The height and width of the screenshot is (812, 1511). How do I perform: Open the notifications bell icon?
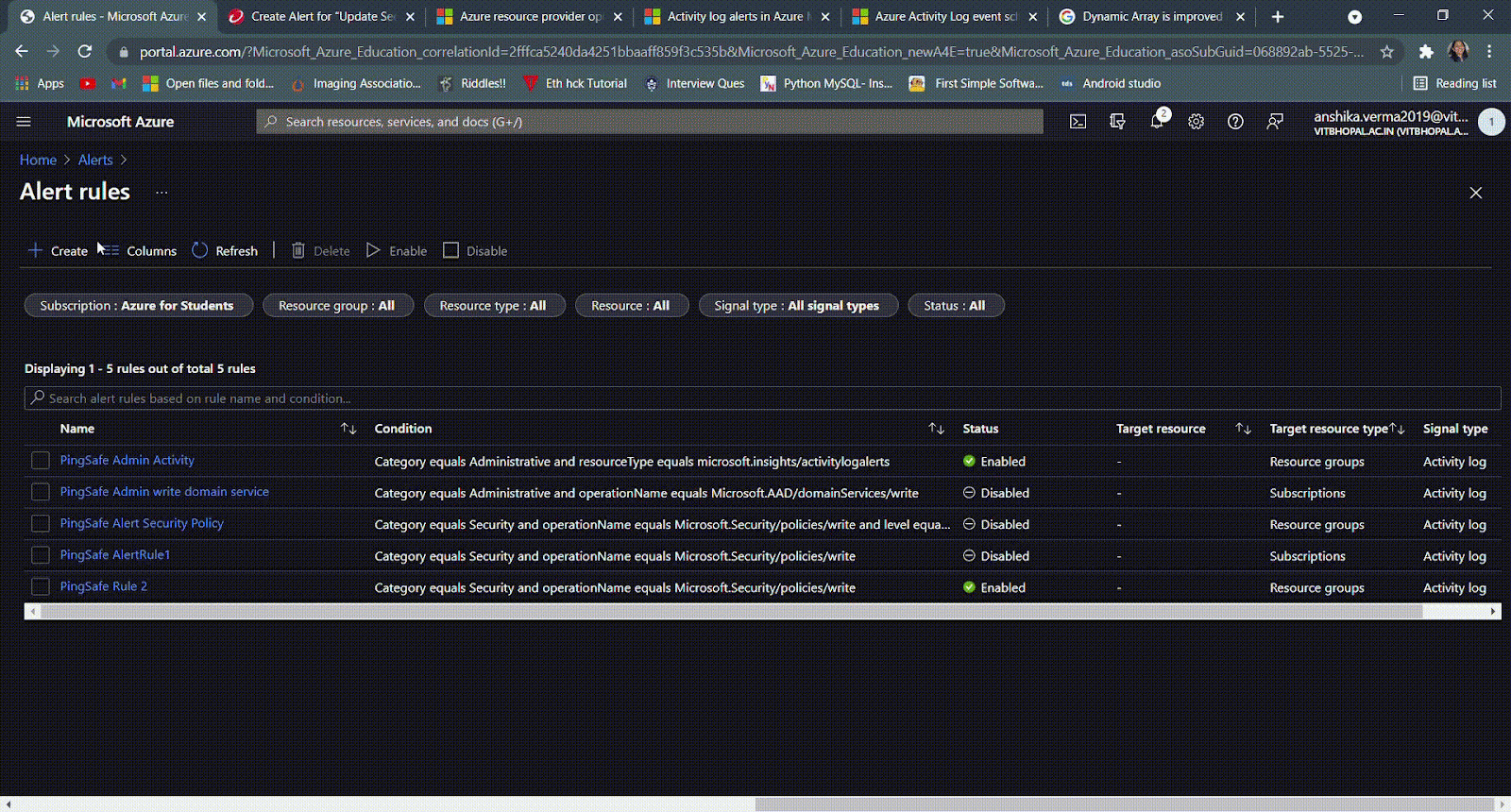pos(1157,122)
